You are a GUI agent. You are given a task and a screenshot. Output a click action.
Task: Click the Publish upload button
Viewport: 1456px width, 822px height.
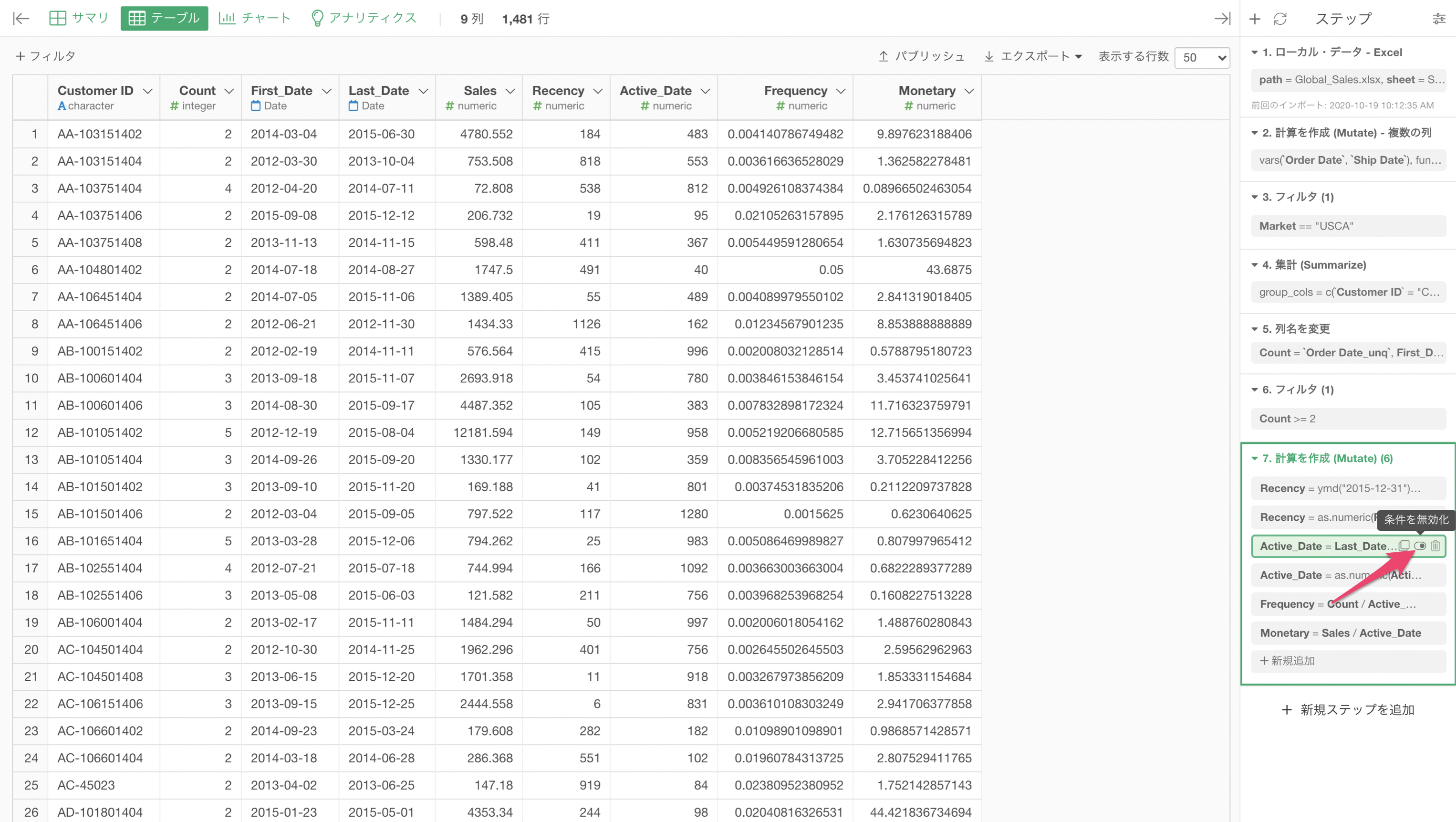921,56
